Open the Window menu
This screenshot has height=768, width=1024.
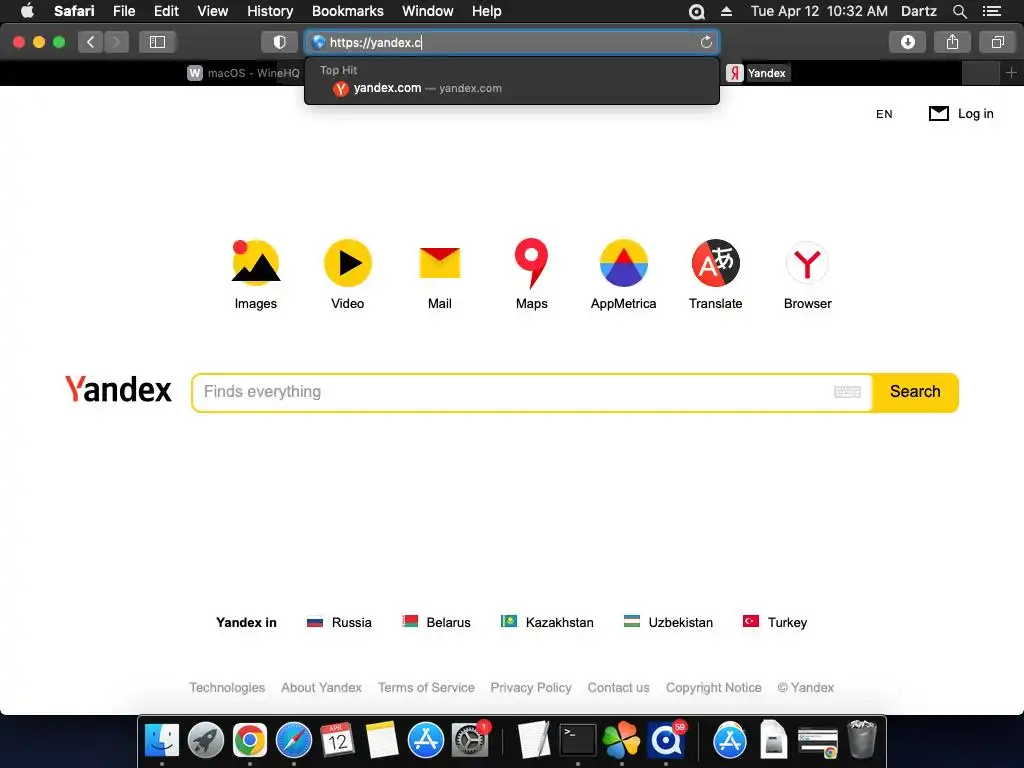427,11
